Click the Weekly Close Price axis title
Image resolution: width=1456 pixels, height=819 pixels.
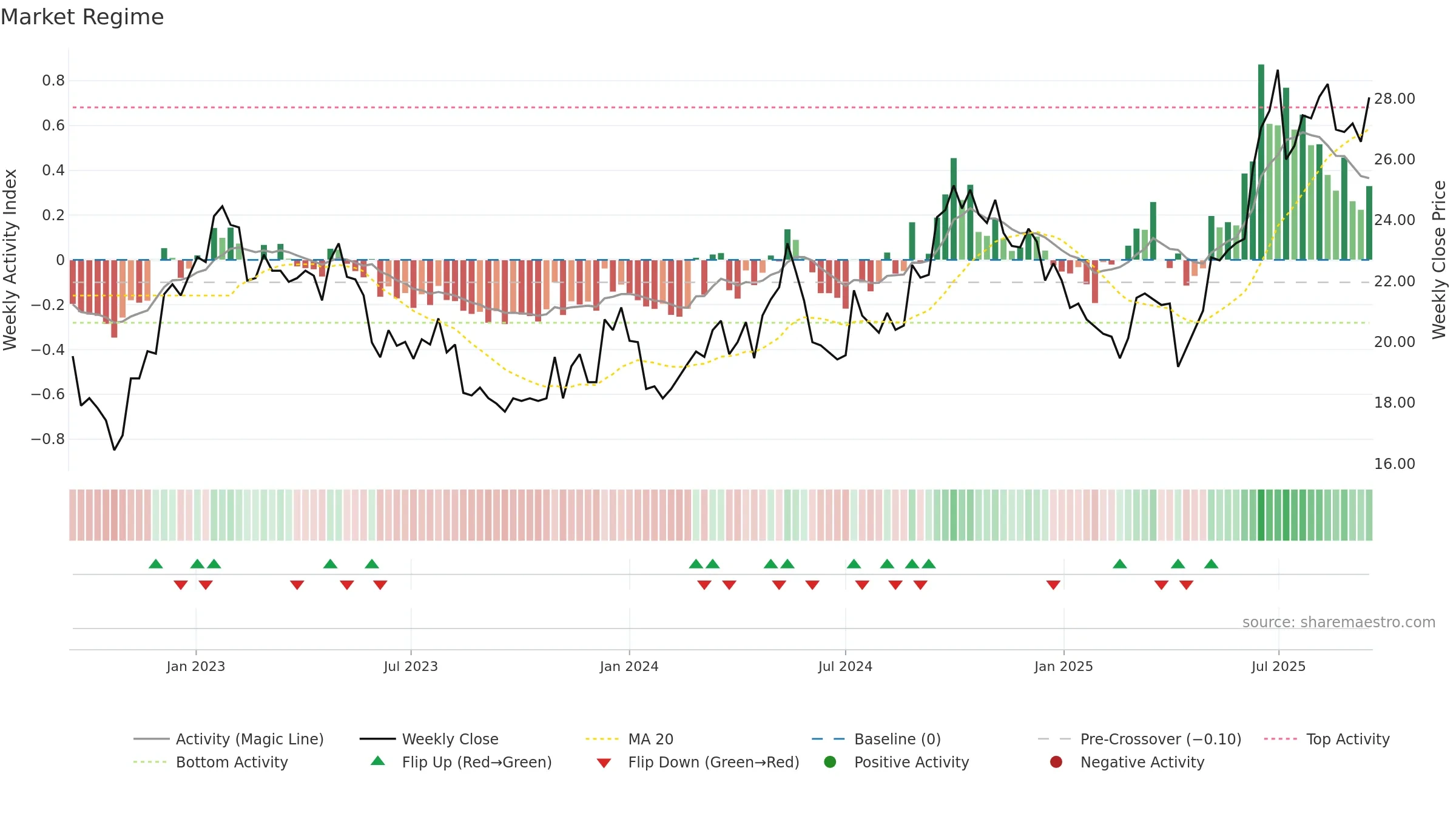(x=1439, y=260)
